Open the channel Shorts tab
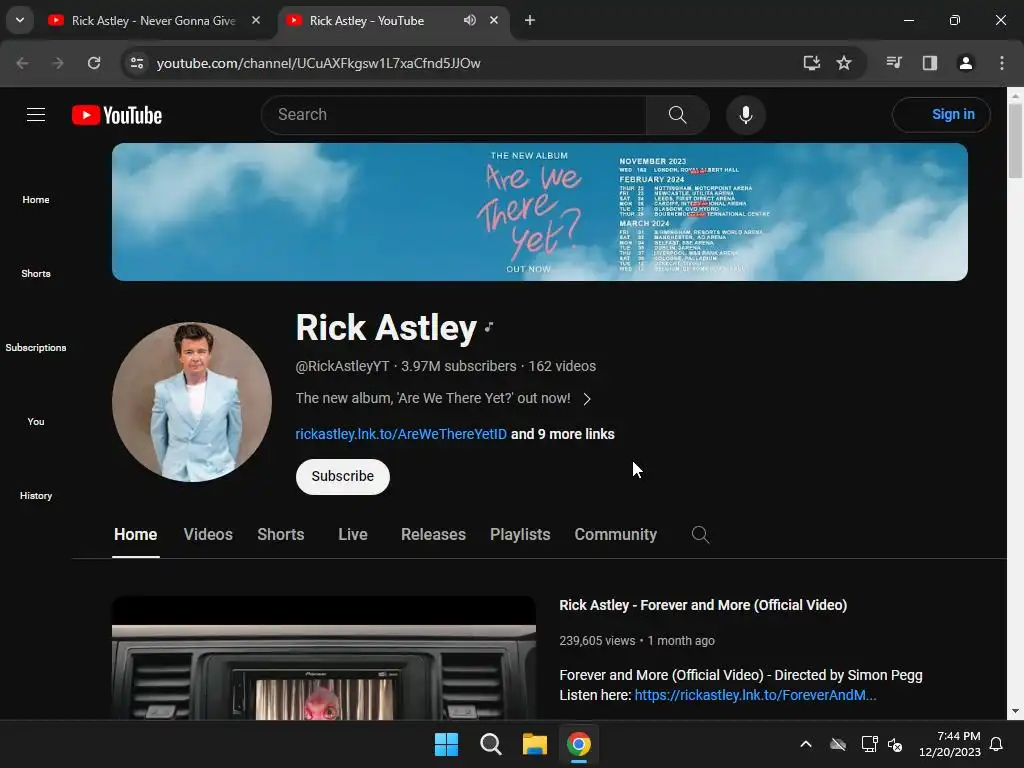This screenshot has height=768, width=1024. coord(281,534)
